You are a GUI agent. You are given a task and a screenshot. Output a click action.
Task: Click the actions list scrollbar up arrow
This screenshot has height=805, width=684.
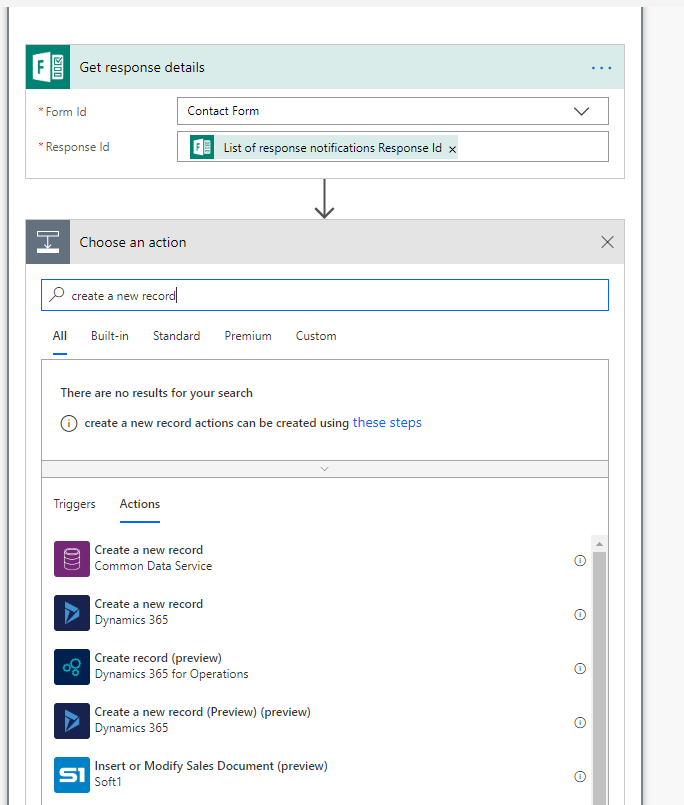click(x=599, y=543)
